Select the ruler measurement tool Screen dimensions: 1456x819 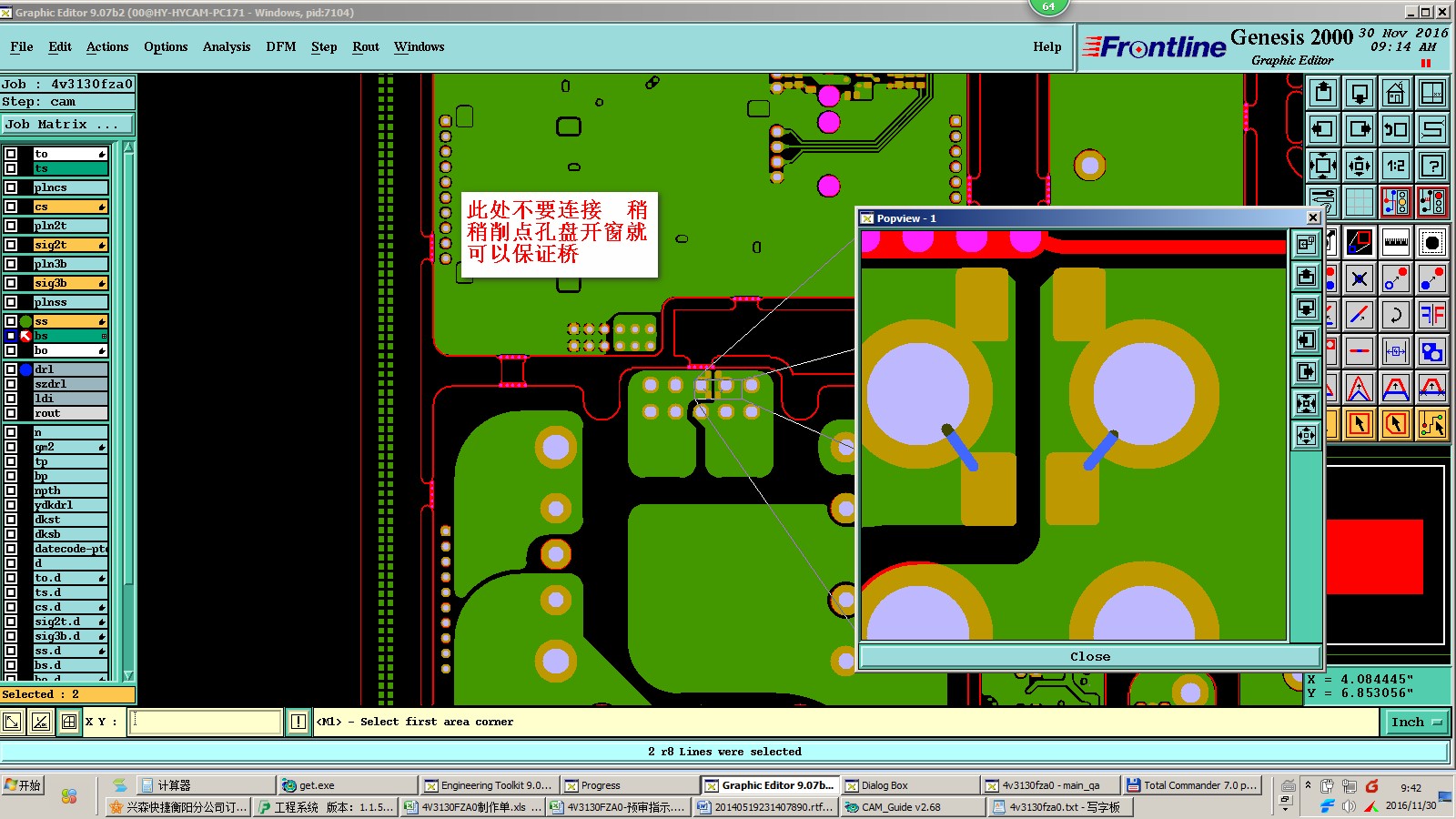pos(1396,242)
